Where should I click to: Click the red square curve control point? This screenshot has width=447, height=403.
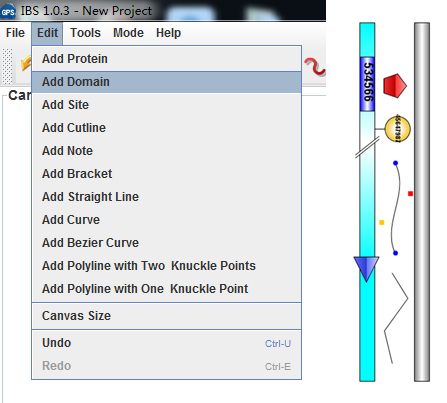click(x=410, y=194)
